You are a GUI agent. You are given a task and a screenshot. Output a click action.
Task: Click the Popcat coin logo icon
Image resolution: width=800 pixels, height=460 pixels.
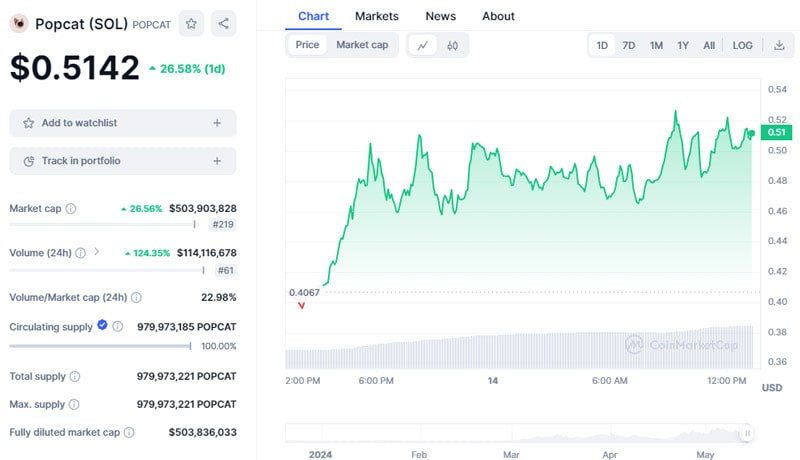pyautogui.click(x=19, y=23)
